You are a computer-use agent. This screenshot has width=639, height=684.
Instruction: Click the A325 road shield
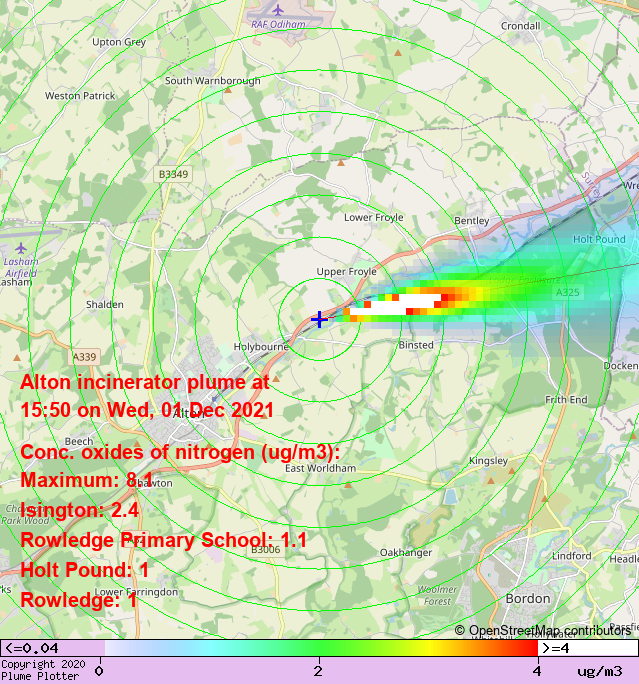tap(567, 292)
